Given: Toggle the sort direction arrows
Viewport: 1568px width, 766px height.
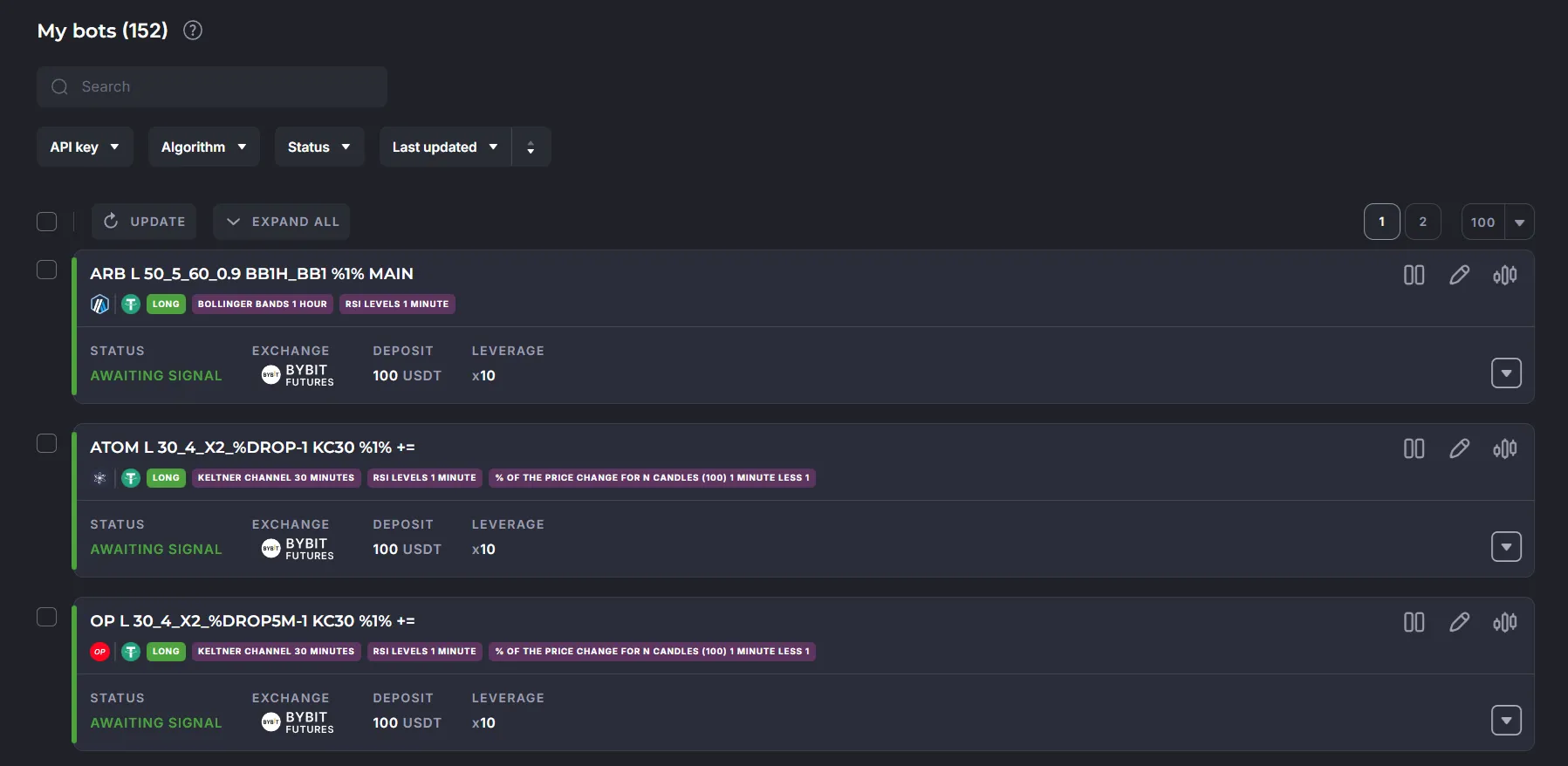Looking at the screenshot, I should pos(531,147).
